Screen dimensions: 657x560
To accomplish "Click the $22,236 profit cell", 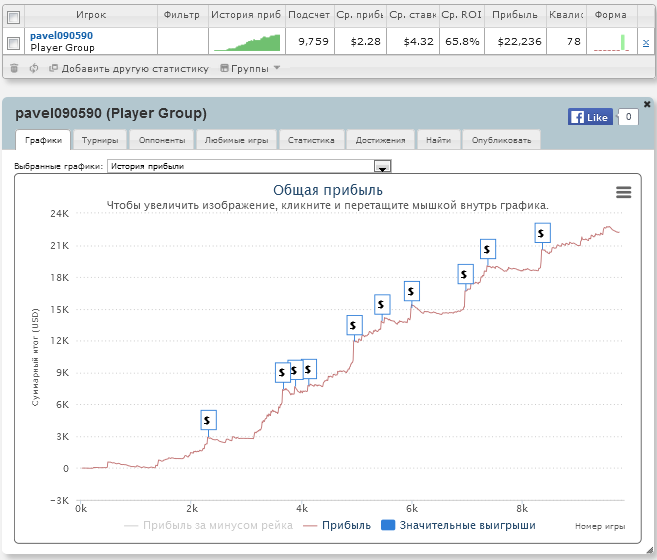I will click(x=516, y=41).
